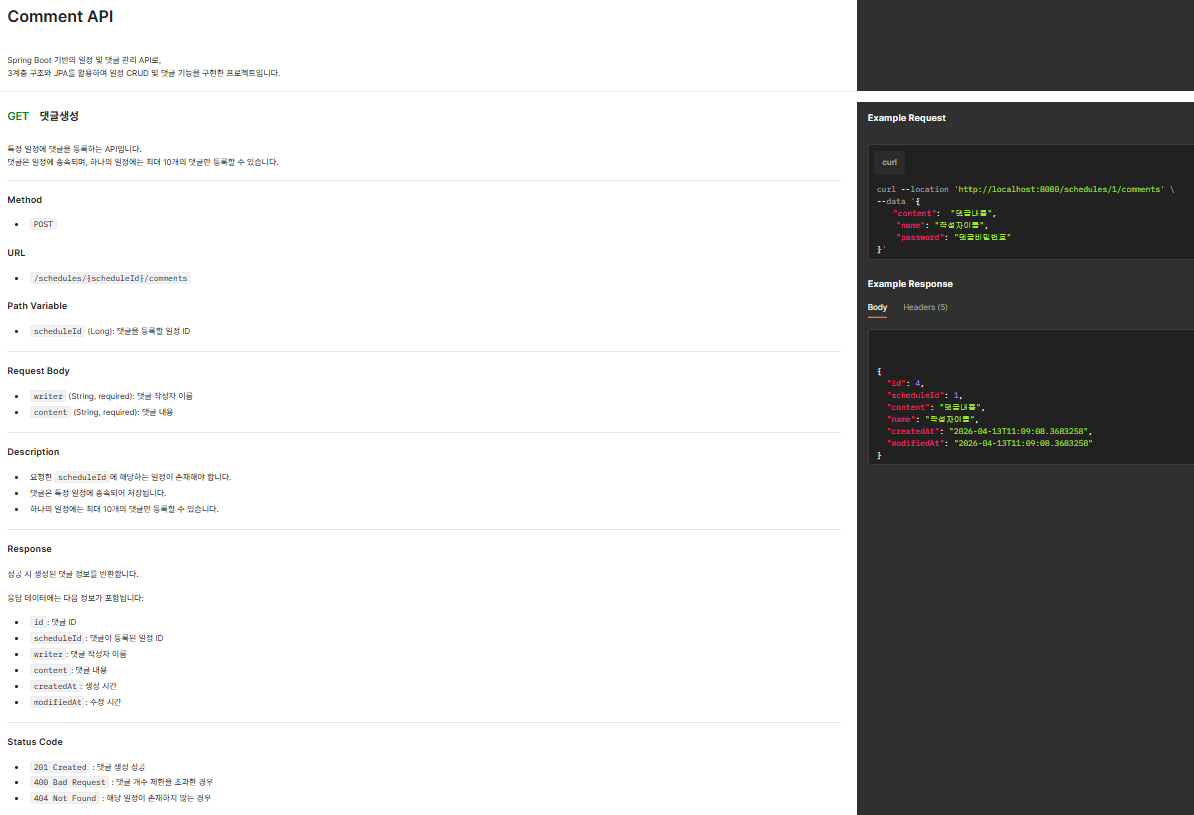Click the 404 Not Found status code tag
The image size is (1194, 815).
(65, 798)
